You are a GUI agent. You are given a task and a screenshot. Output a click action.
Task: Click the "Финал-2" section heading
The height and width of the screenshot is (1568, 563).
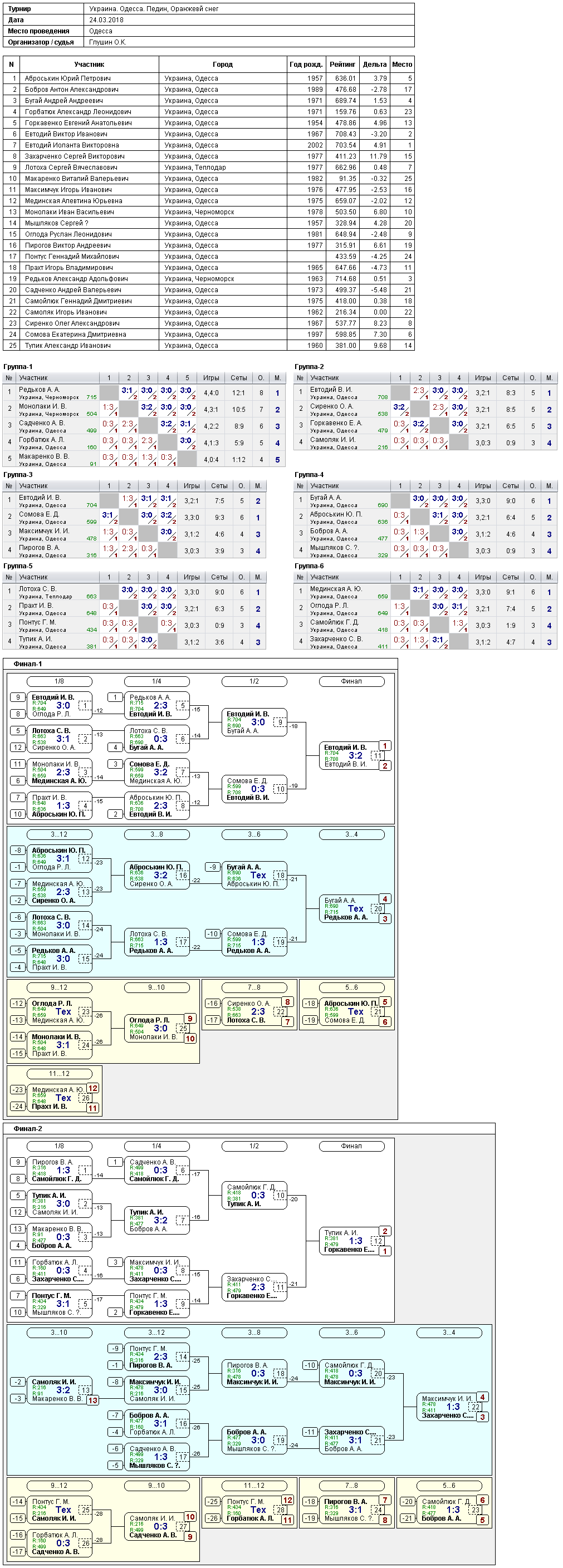pyautogui.click(x=28, y=1128)
